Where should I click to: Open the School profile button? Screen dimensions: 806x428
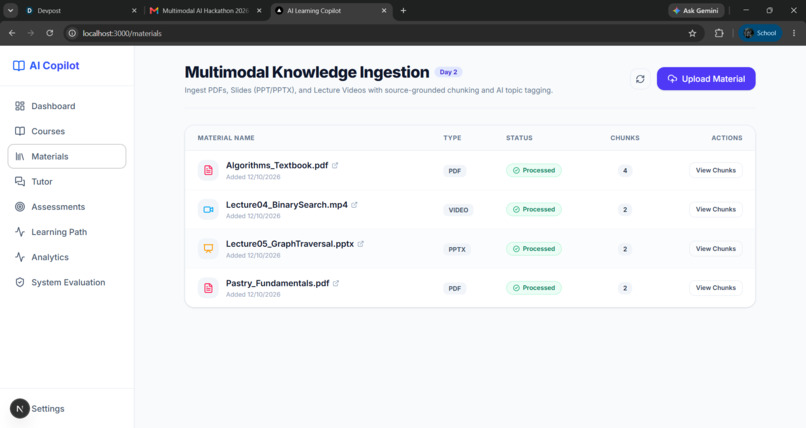click(760, 33)
